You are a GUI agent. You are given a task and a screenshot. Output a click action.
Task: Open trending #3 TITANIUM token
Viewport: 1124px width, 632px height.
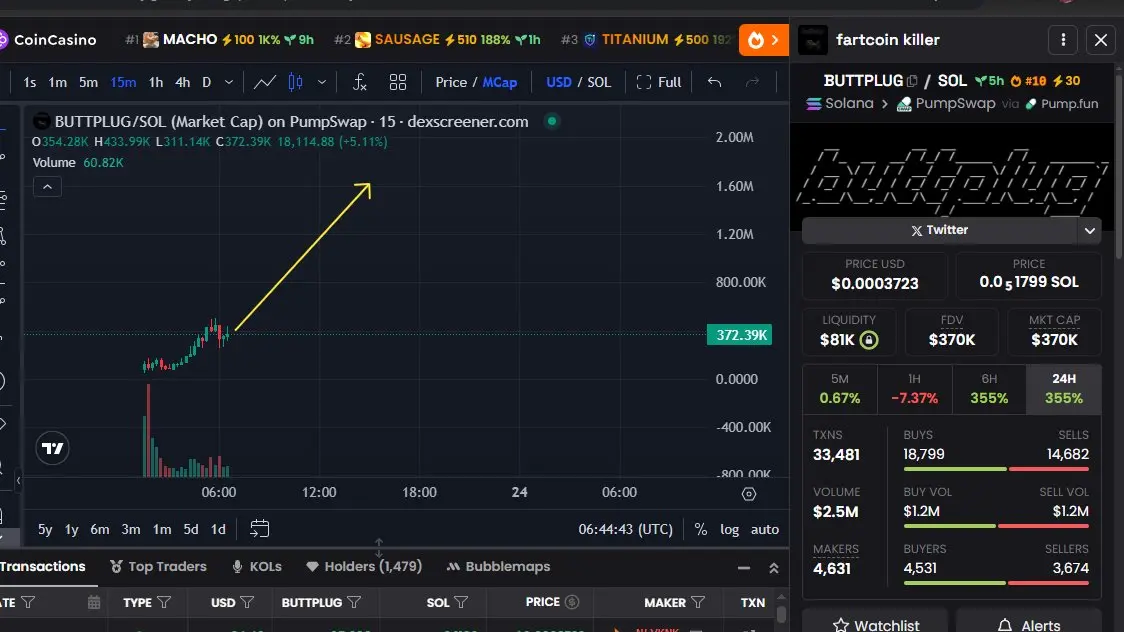646,40
